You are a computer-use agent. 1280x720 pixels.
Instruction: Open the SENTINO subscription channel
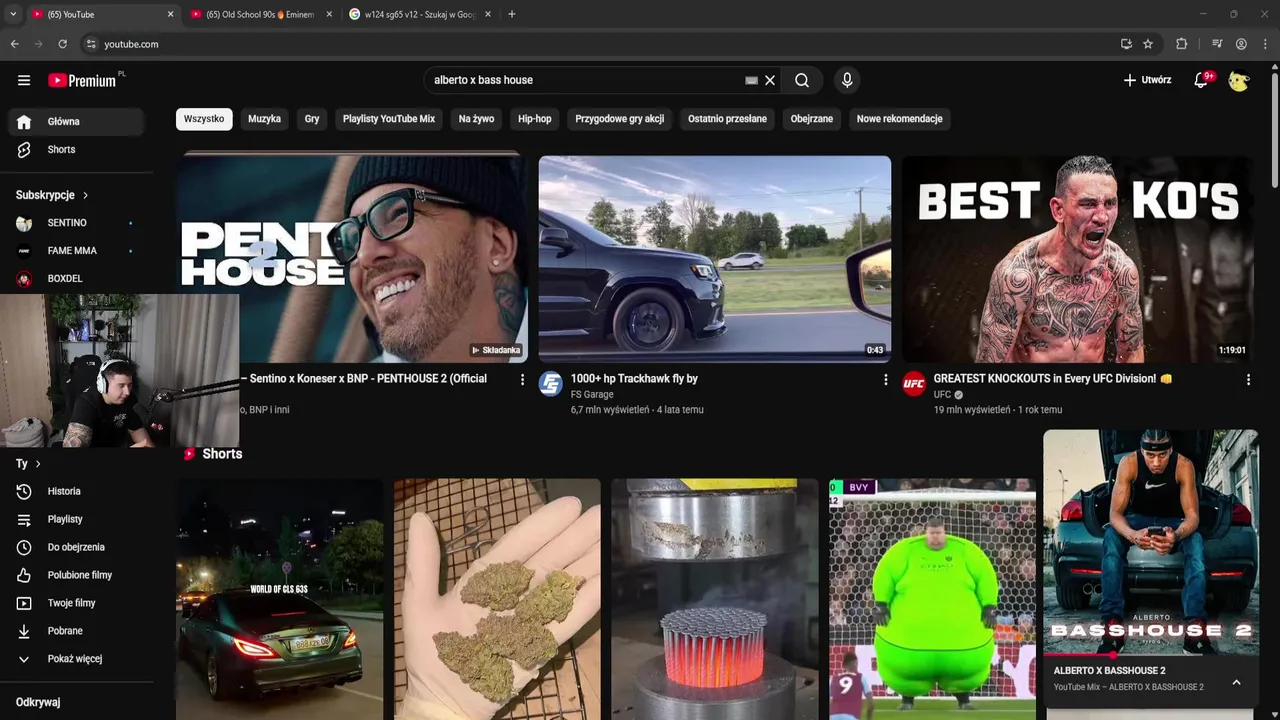pos(76,223)
